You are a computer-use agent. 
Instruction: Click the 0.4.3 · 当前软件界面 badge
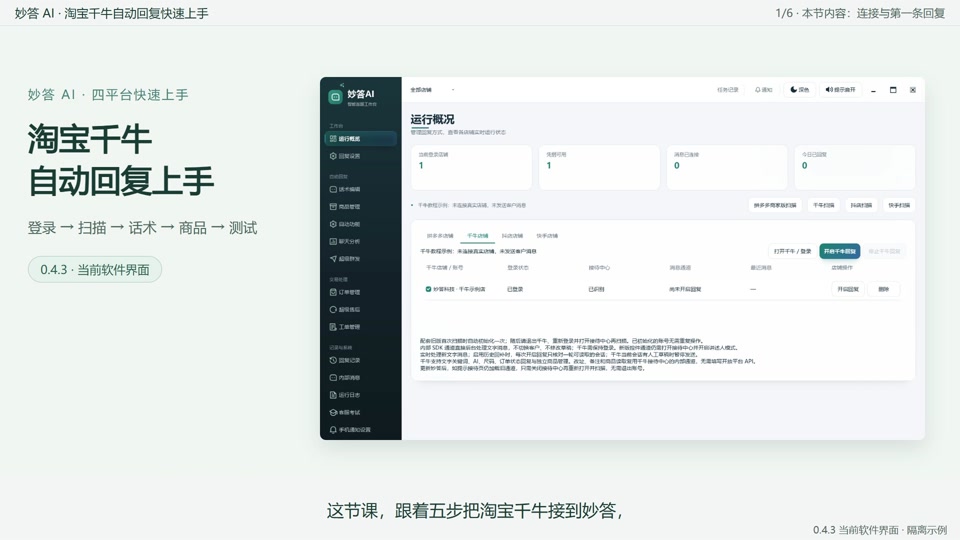pos(95,269)
